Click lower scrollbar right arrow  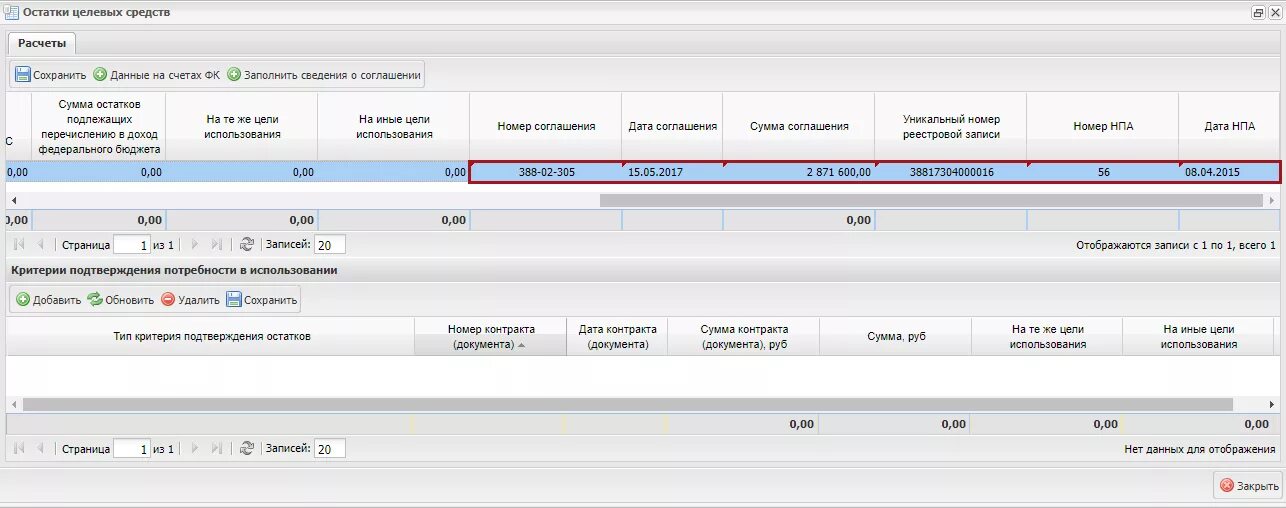(x=1272, y=404)
